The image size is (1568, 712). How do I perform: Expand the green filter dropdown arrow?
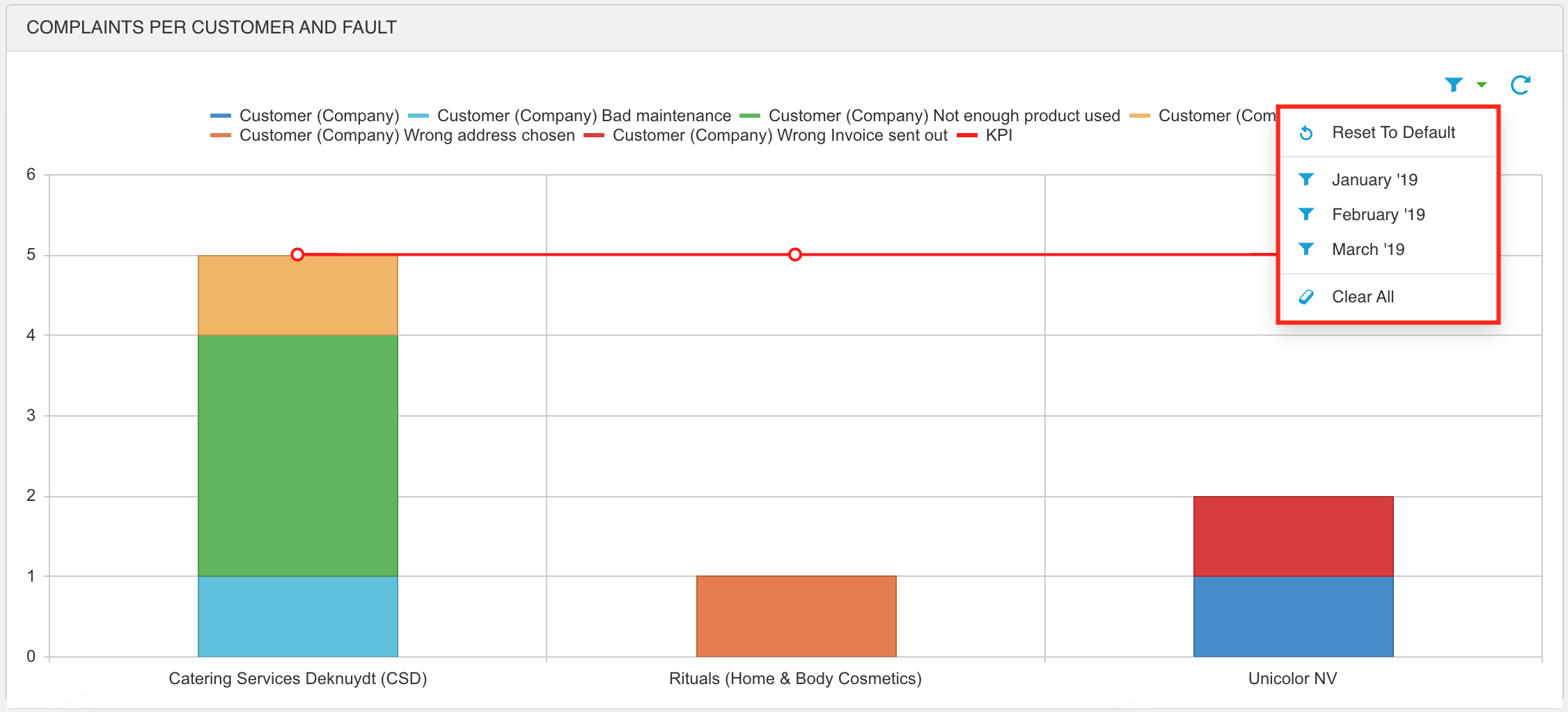1482,85
